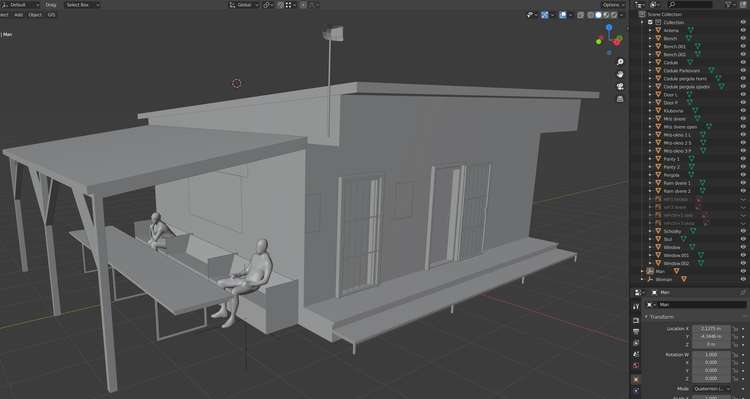Click the blue Z axis on navigation gizmo
The height and width of the screenshot is (399, 750).
[x=609, y=28]
